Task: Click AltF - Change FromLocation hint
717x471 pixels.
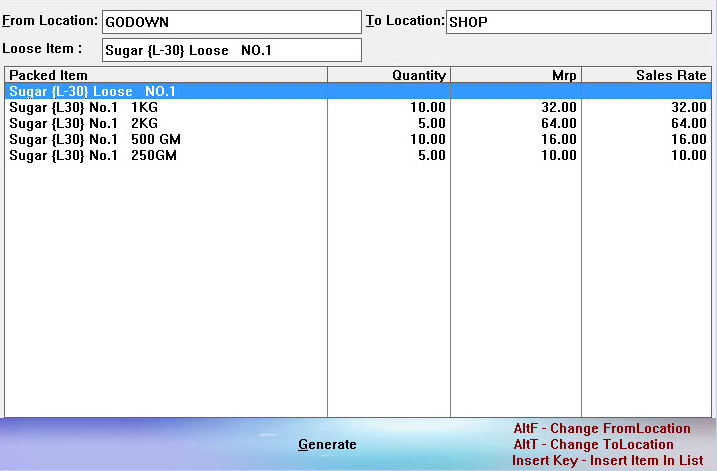Action: click(x=602, y=428)
